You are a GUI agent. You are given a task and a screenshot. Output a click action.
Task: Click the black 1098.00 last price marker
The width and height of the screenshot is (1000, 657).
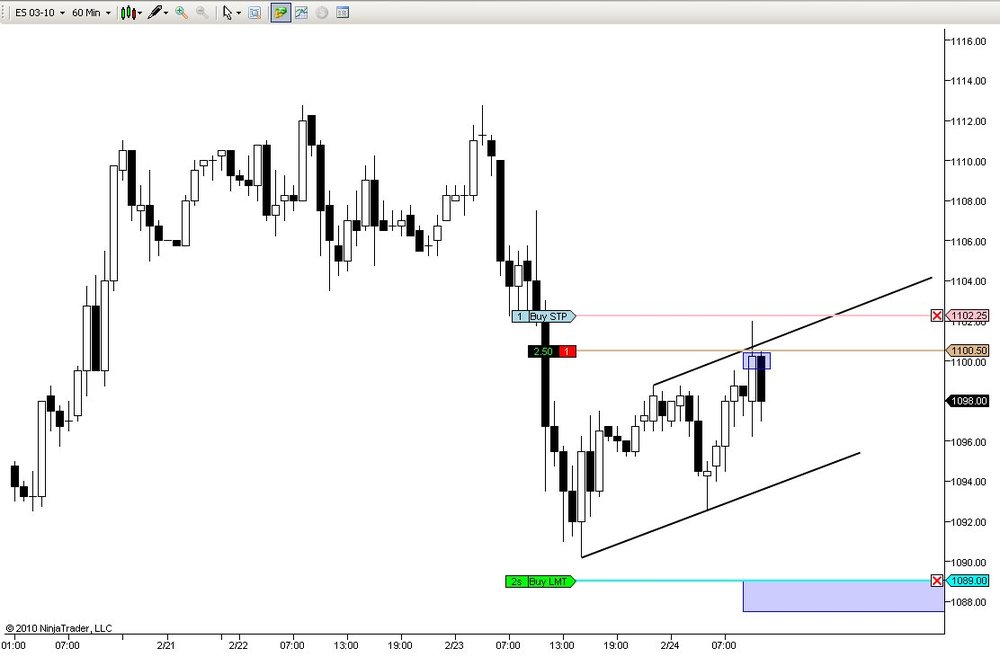(x=968, y=401)
